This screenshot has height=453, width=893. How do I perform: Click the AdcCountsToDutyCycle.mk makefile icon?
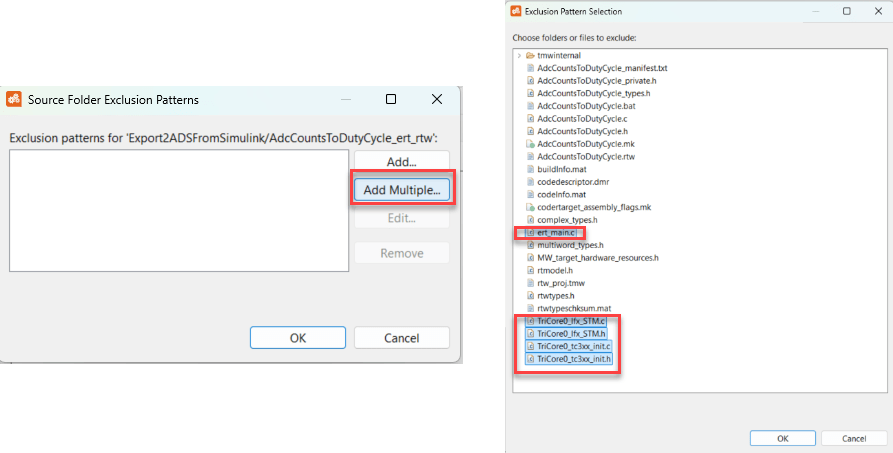[530, 144]
